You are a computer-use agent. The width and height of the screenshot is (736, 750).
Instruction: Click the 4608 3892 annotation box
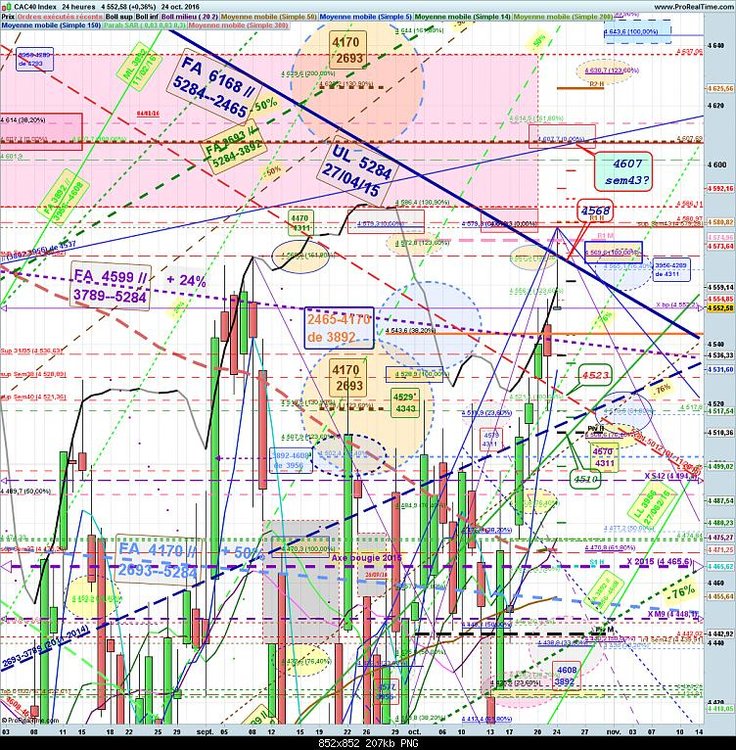pyautogui.click(x=567, y=675)
